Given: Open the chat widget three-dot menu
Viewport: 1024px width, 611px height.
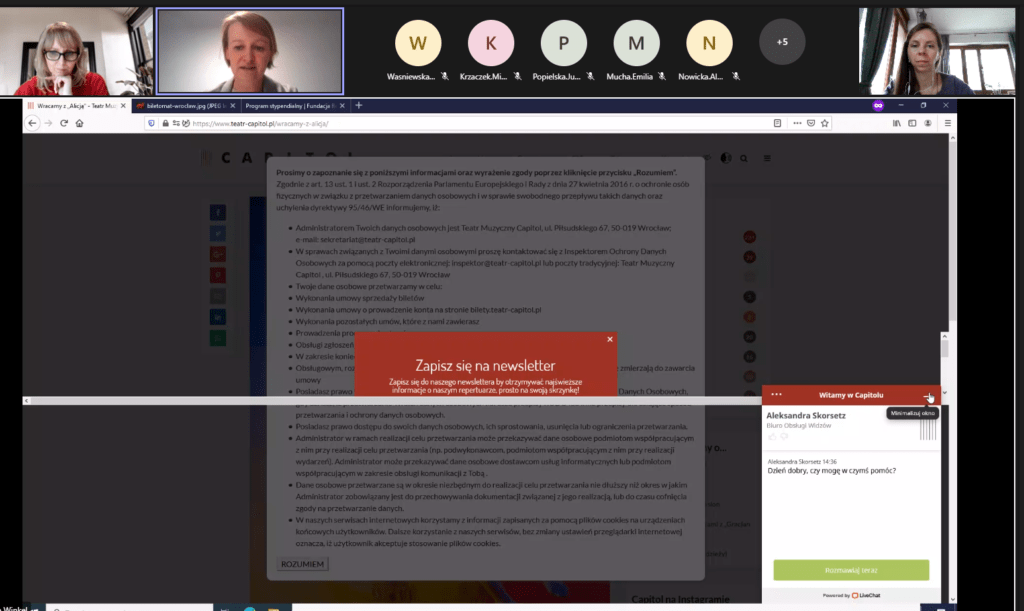Looking at the screenshot, I should [x=776, y=394].
